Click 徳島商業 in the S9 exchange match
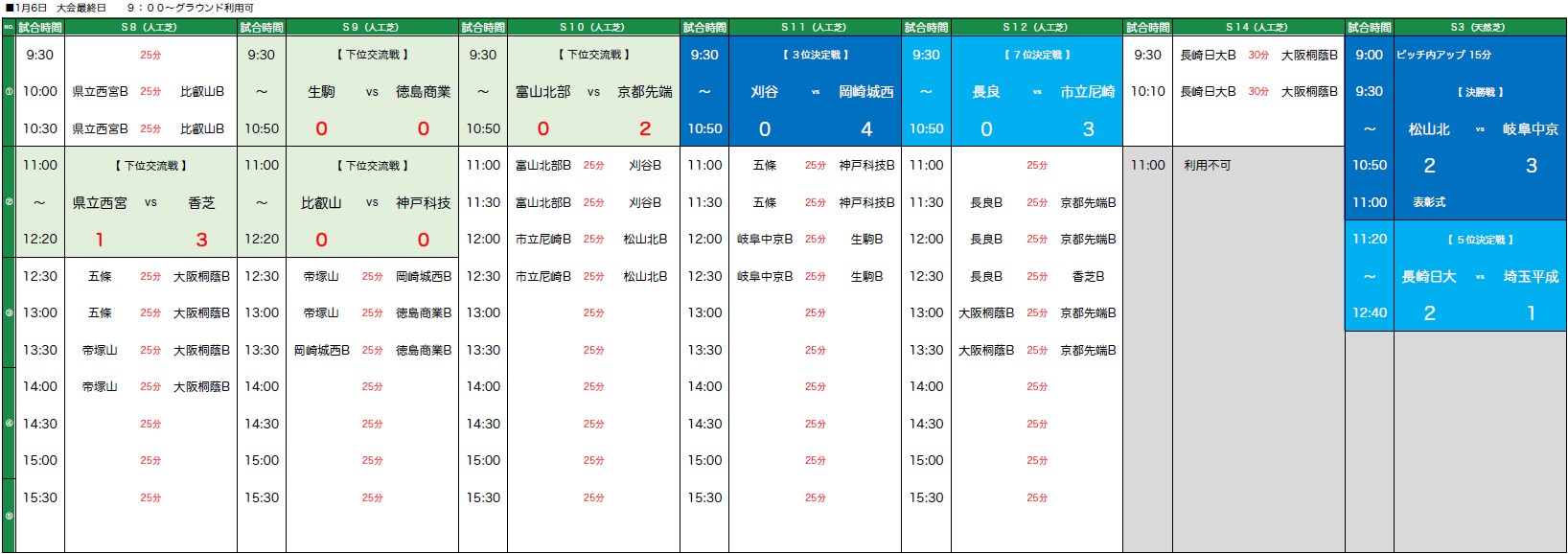Viewport: 1568px width, 554px height. [423, 92]
